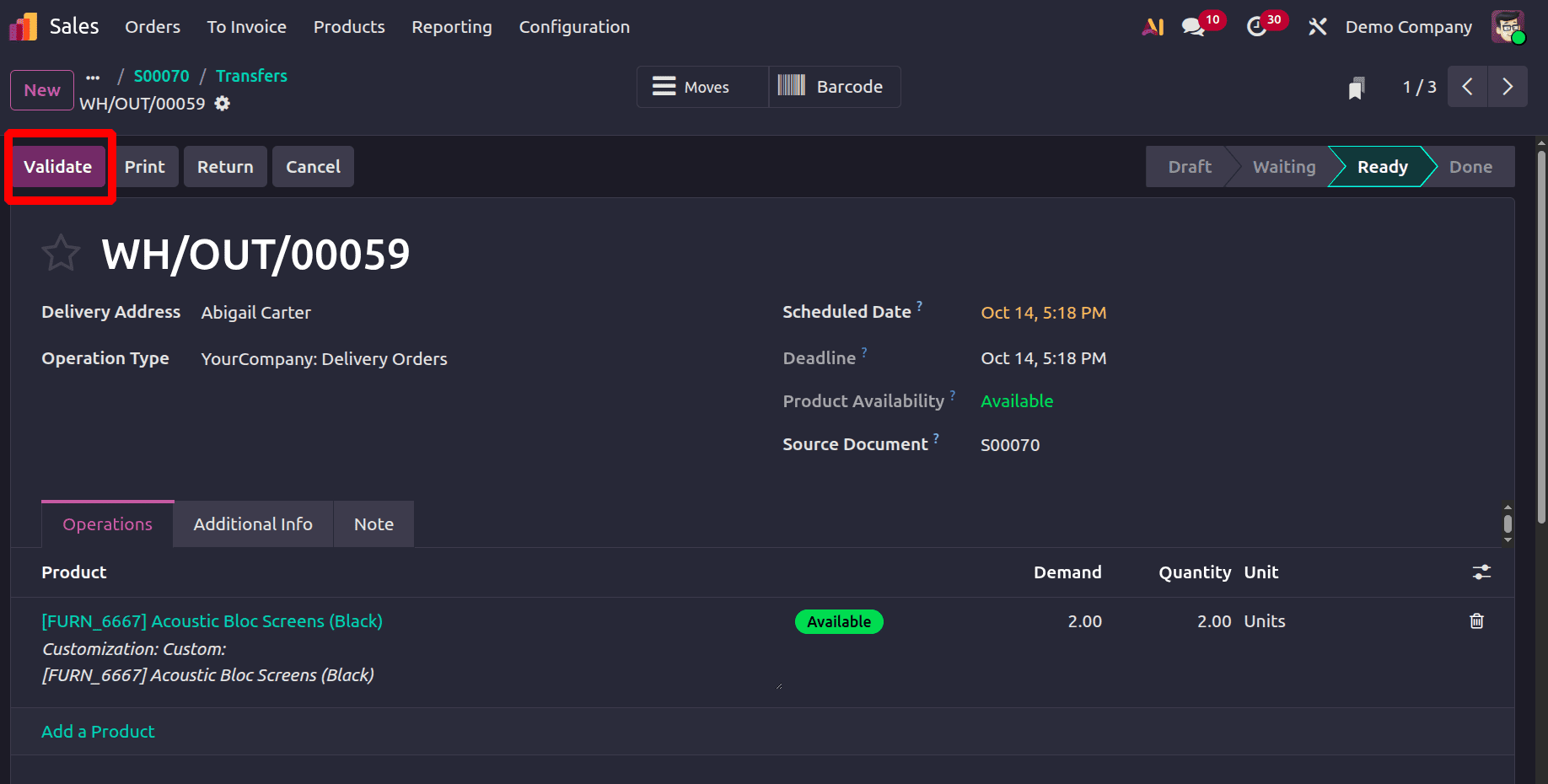
Task: Open the Configuration menu
Action: click(x=574, y=27)
